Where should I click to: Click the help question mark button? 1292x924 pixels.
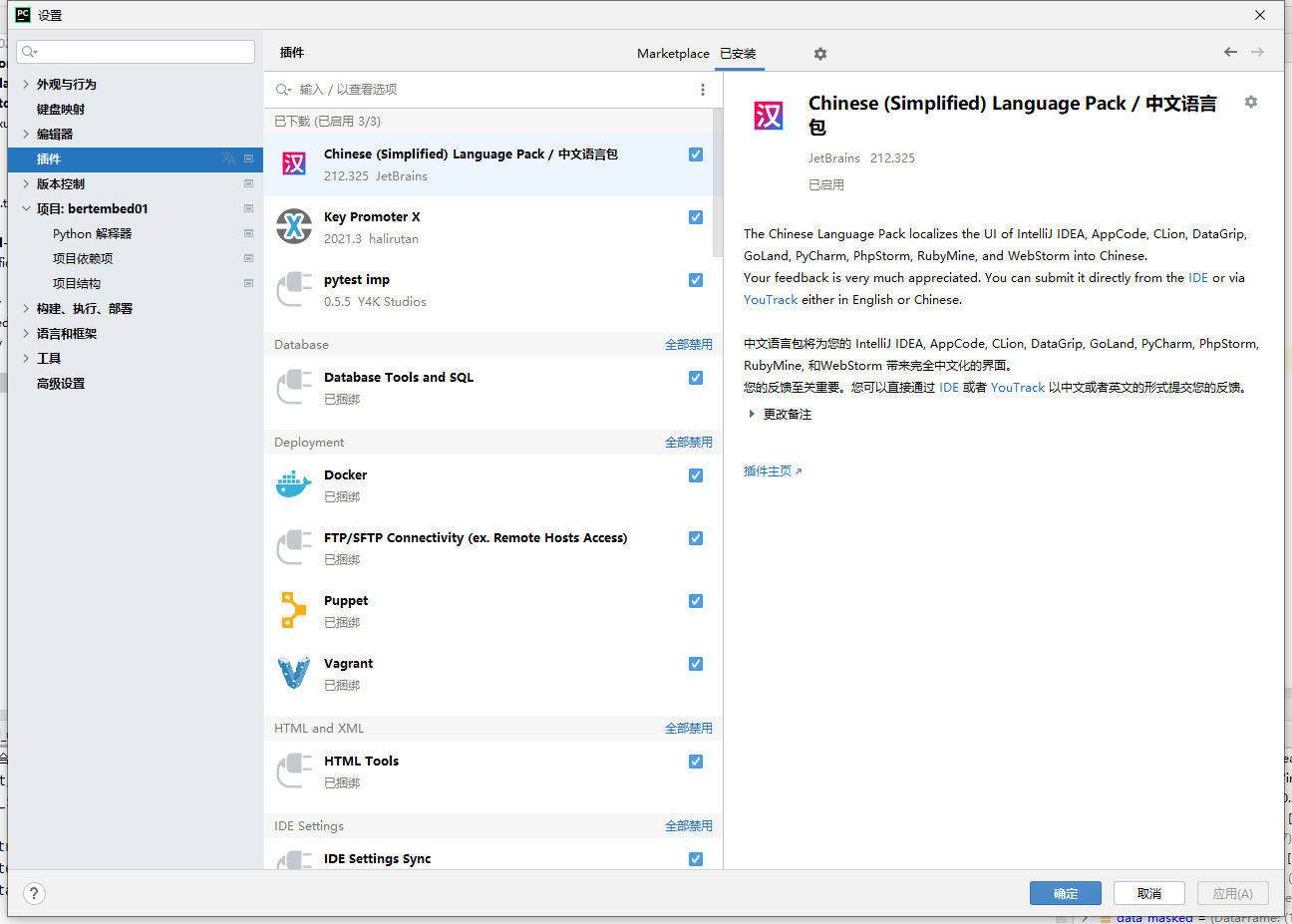pos(34,893)
